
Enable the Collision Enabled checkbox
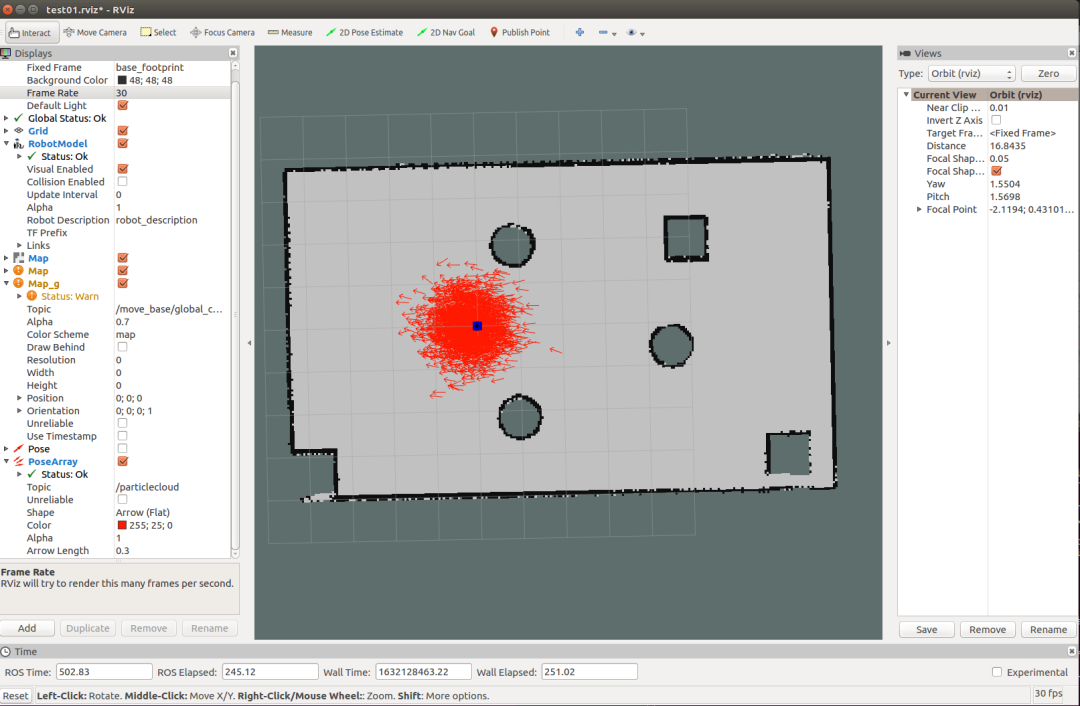click(x=123, y=182)
